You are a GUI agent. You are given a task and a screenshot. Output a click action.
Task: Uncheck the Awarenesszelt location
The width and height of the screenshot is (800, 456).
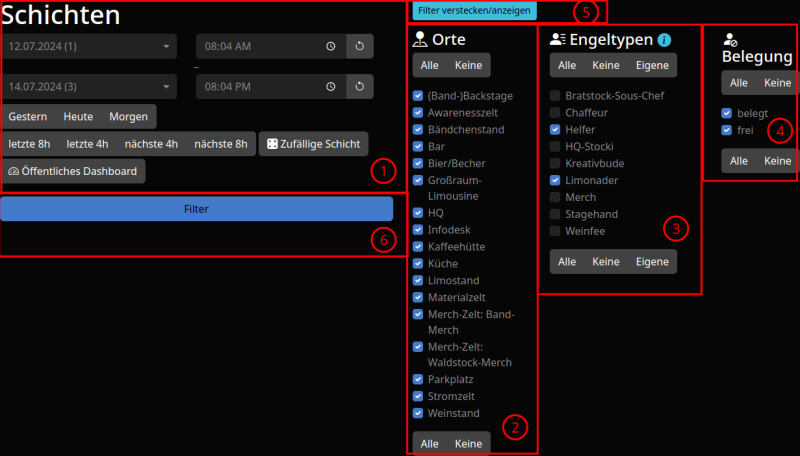[417, 113]
